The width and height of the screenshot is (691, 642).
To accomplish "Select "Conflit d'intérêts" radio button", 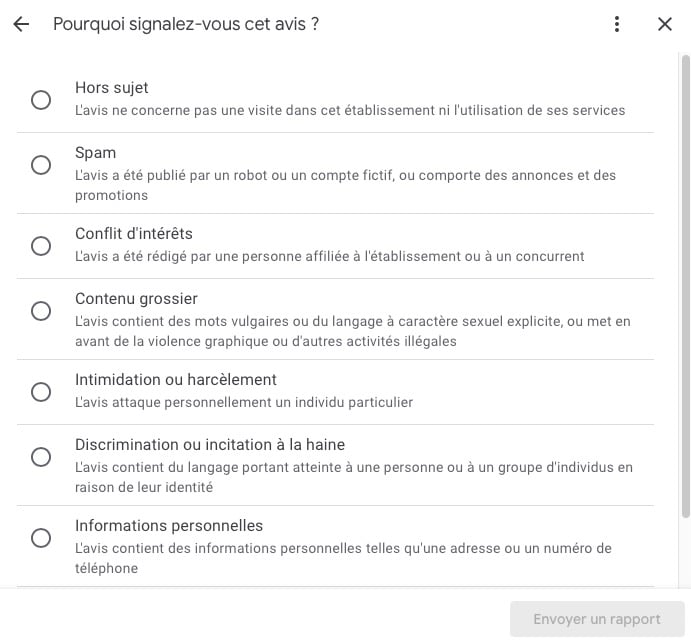I will 41,246.
